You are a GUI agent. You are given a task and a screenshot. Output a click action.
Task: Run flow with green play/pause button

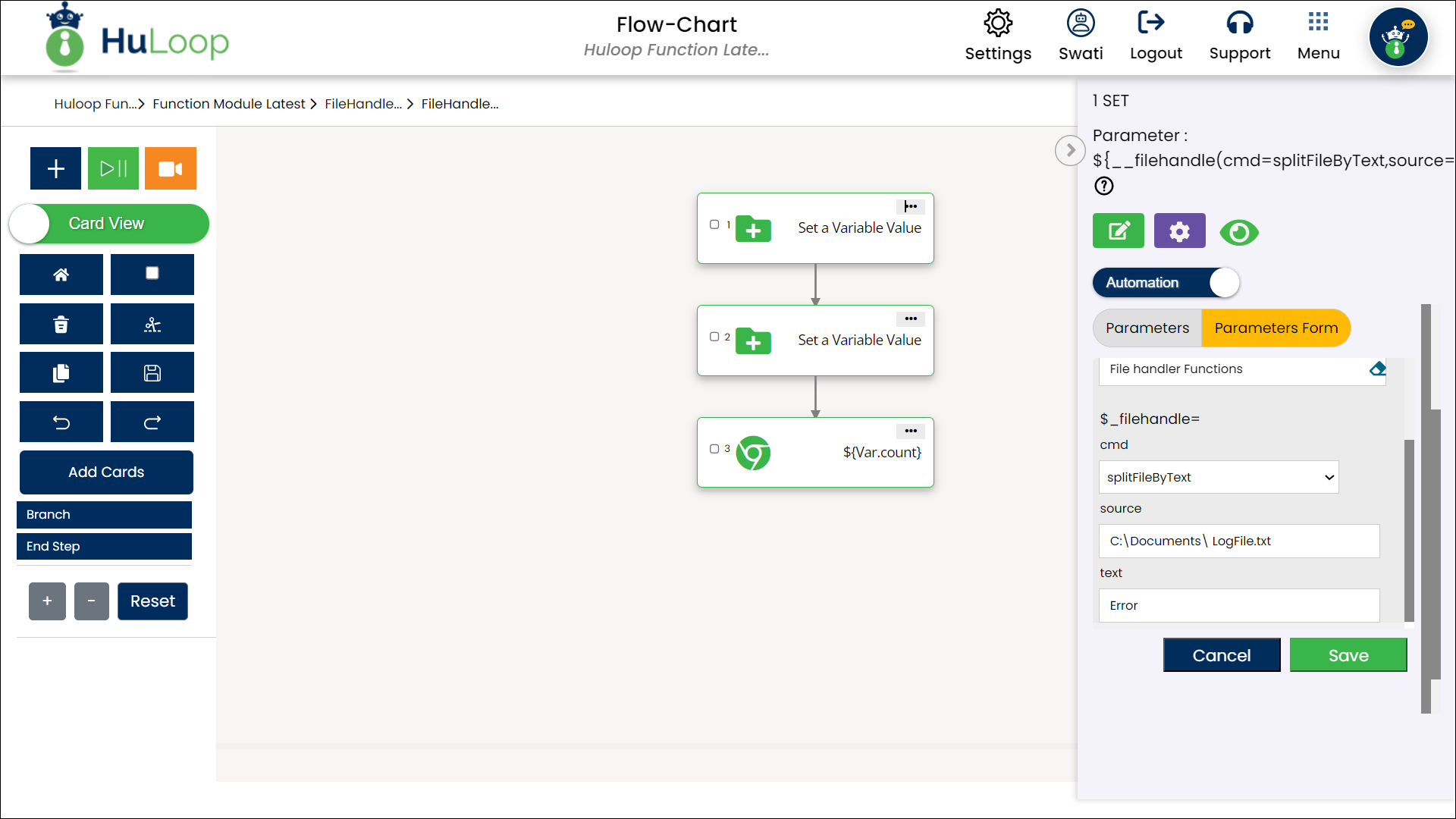(x=113, y=168)
